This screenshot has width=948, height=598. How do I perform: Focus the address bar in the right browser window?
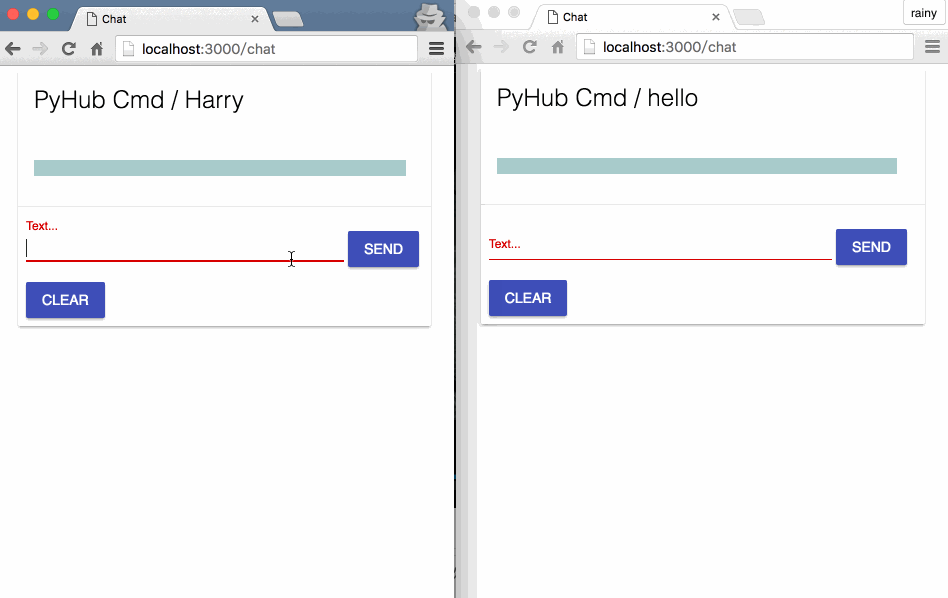coord(745,47)
